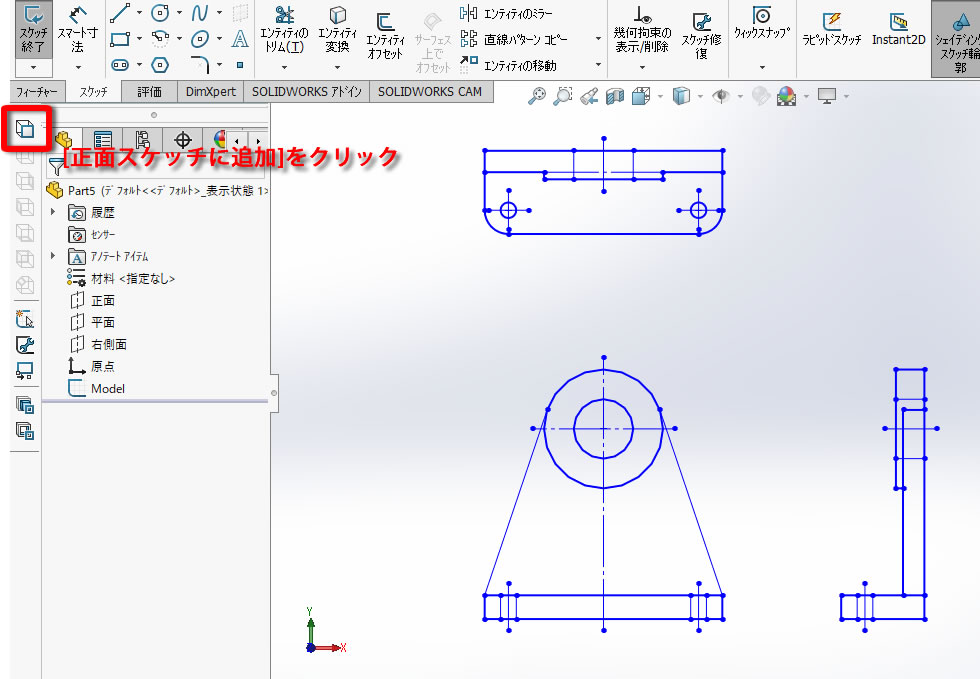Click ラピッドスケッチ rapid sketch tool
Viewport: 980px width, 679px height.
point(832,29)
